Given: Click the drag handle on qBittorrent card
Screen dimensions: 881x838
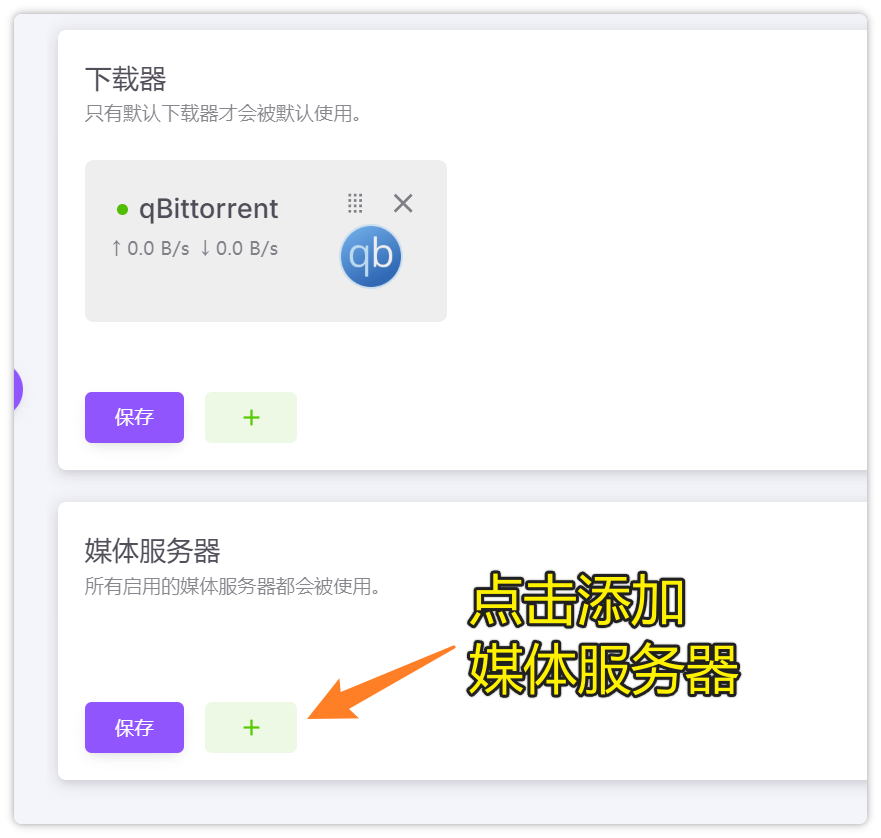Looking at the screenshot, I should click(x=355, y=203).
